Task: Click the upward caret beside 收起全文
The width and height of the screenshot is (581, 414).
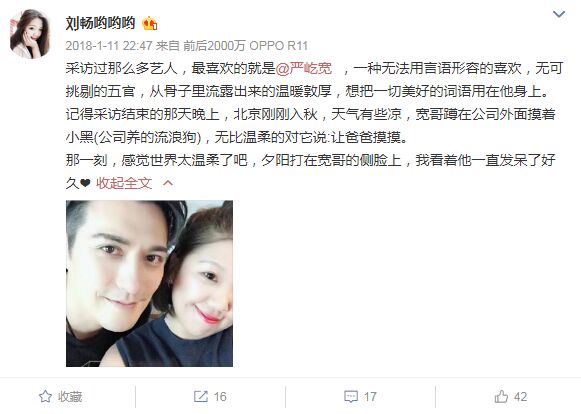Action: 168,183
